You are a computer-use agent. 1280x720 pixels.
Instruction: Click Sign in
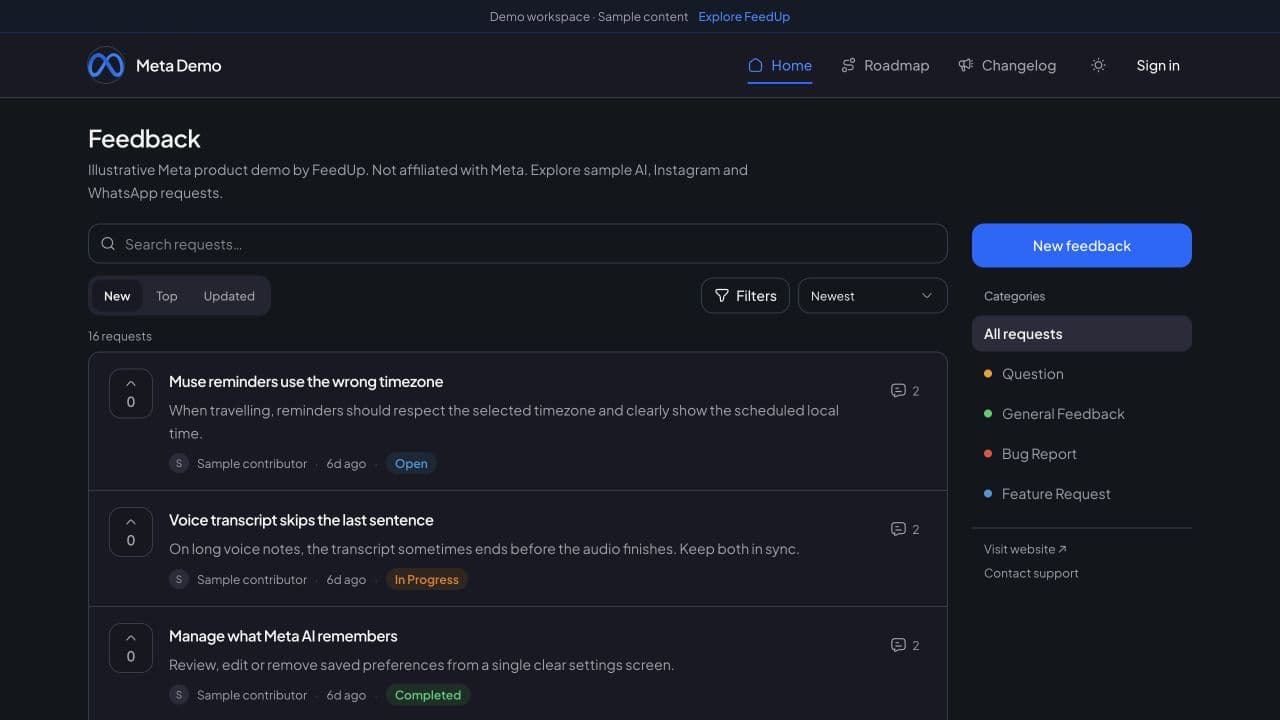[x=1158, y=65]
